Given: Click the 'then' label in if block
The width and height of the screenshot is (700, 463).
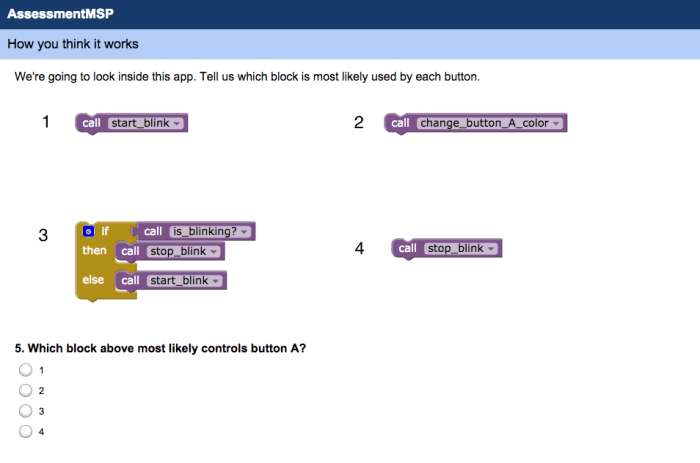Looking at the screenshot, I should [94, 250].
